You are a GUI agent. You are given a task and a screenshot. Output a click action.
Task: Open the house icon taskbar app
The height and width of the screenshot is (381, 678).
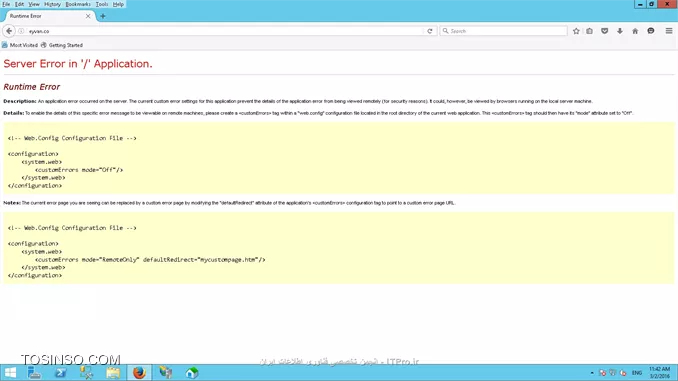pyautogui.click(x=192, y=372)
